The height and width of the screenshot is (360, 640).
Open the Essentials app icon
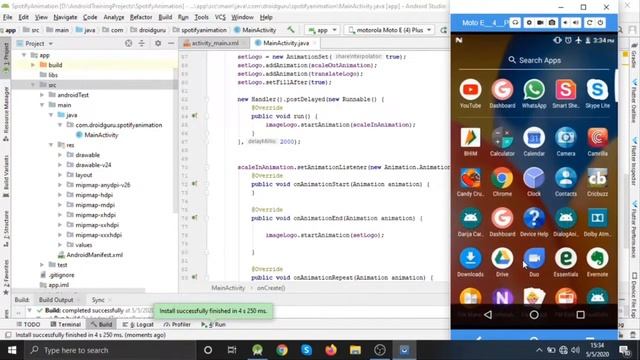566,258
